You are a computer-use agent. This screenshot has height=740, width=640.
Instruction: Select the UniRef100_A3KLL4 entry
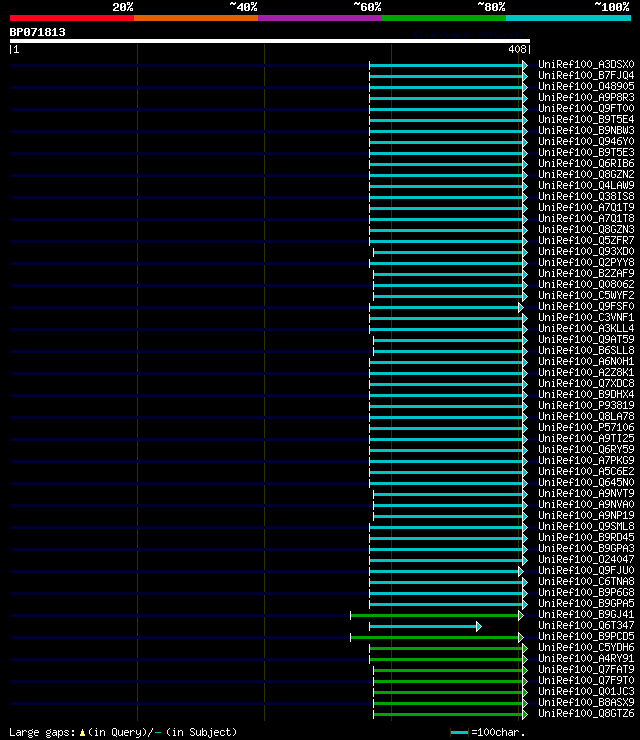[x=586, y=328]
